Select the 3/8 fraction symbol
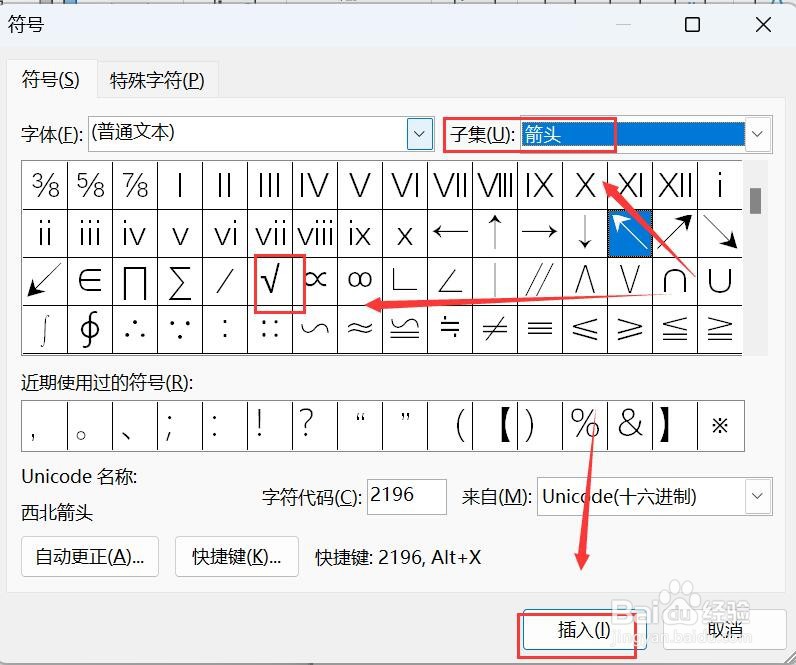 pos(44,185)
